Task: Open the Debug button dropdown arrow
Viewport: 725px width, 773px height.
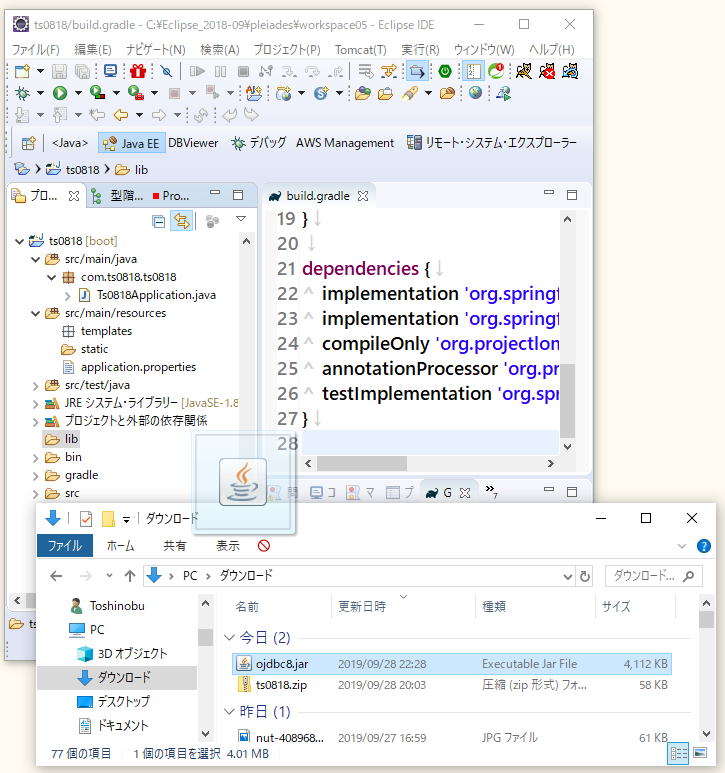Action: point(40,93)
